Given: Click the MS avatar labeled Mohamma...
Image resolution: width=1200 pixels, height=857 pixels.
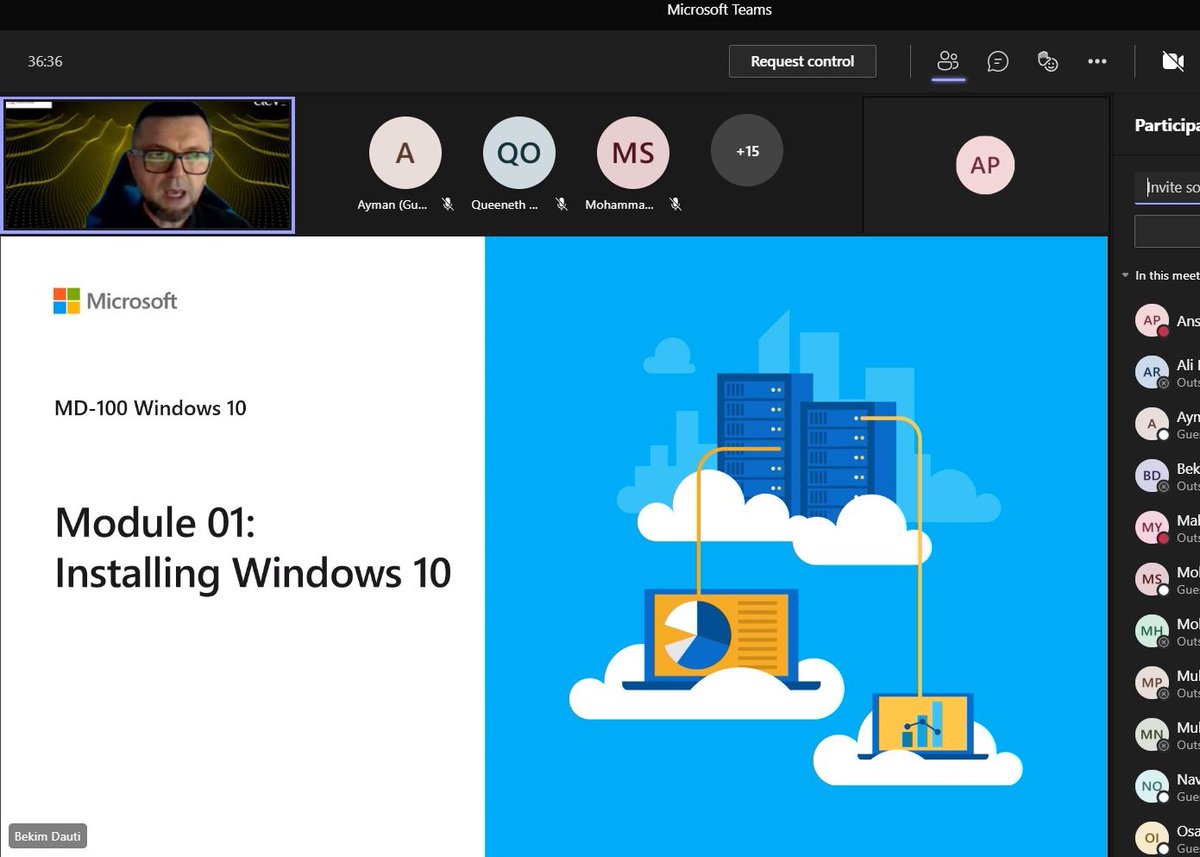Looking at the screenshot, I should 632,153.
